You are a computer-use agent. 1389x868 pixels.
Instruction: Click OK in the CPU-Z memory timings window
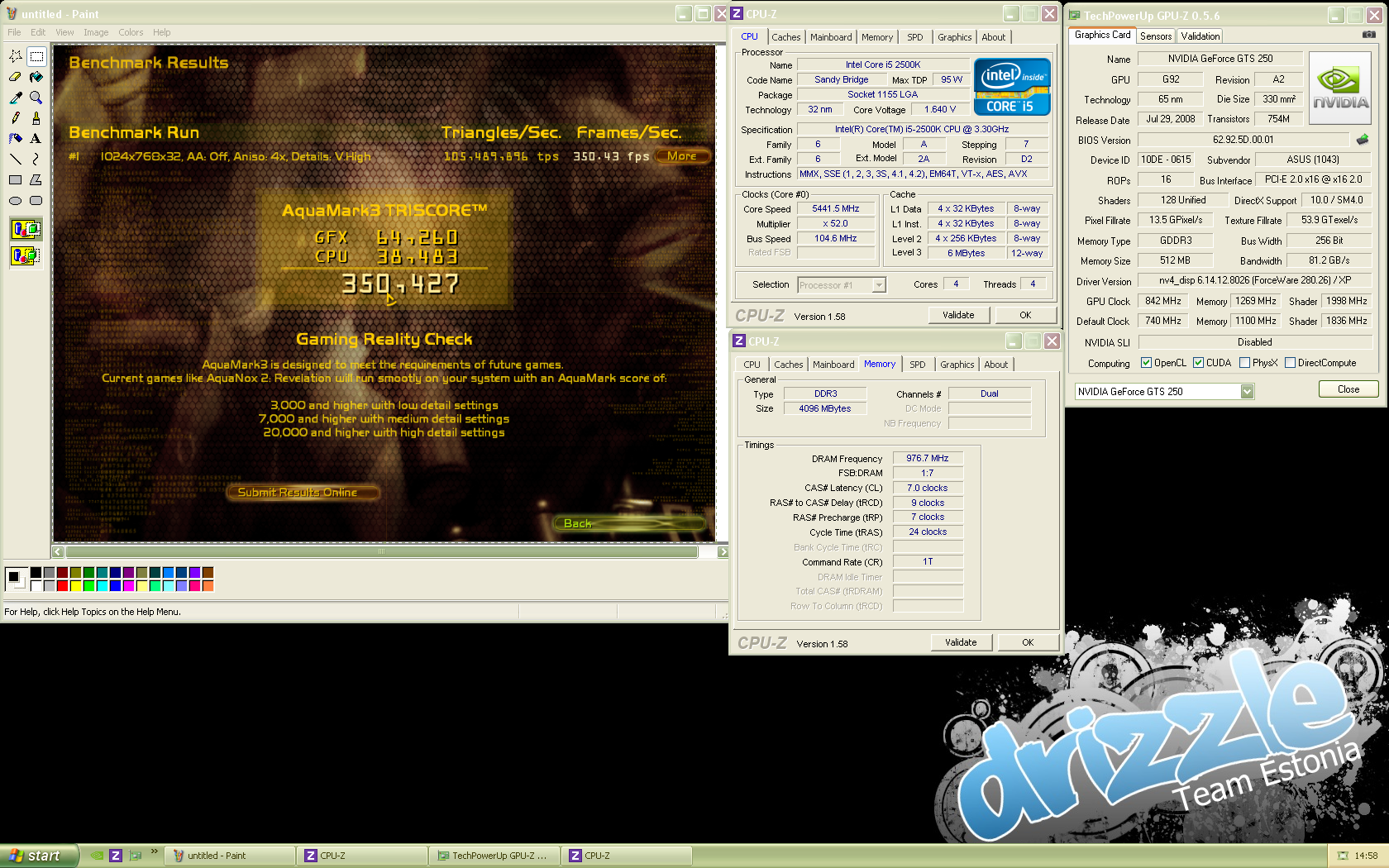click(x=1028, y=642)
